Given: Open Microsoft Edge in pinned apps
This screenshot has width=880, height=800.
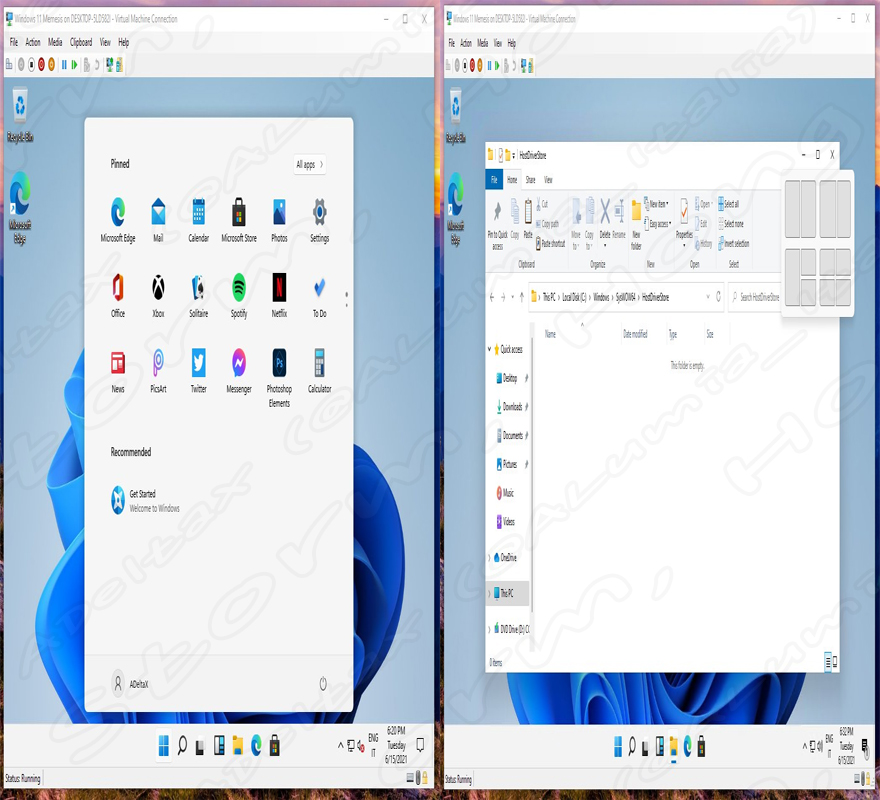Looking at the screenshot, I should tap(118, 220).
